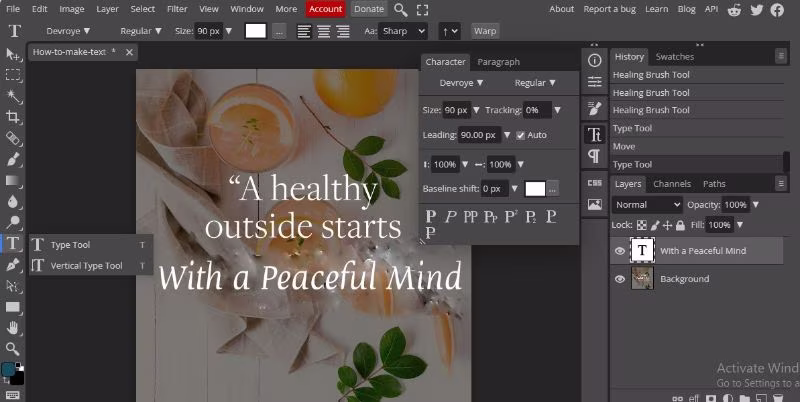Select the Healing Brush tool icon
The height and width of the screenshot is (402, 800).
coord(13,138)
